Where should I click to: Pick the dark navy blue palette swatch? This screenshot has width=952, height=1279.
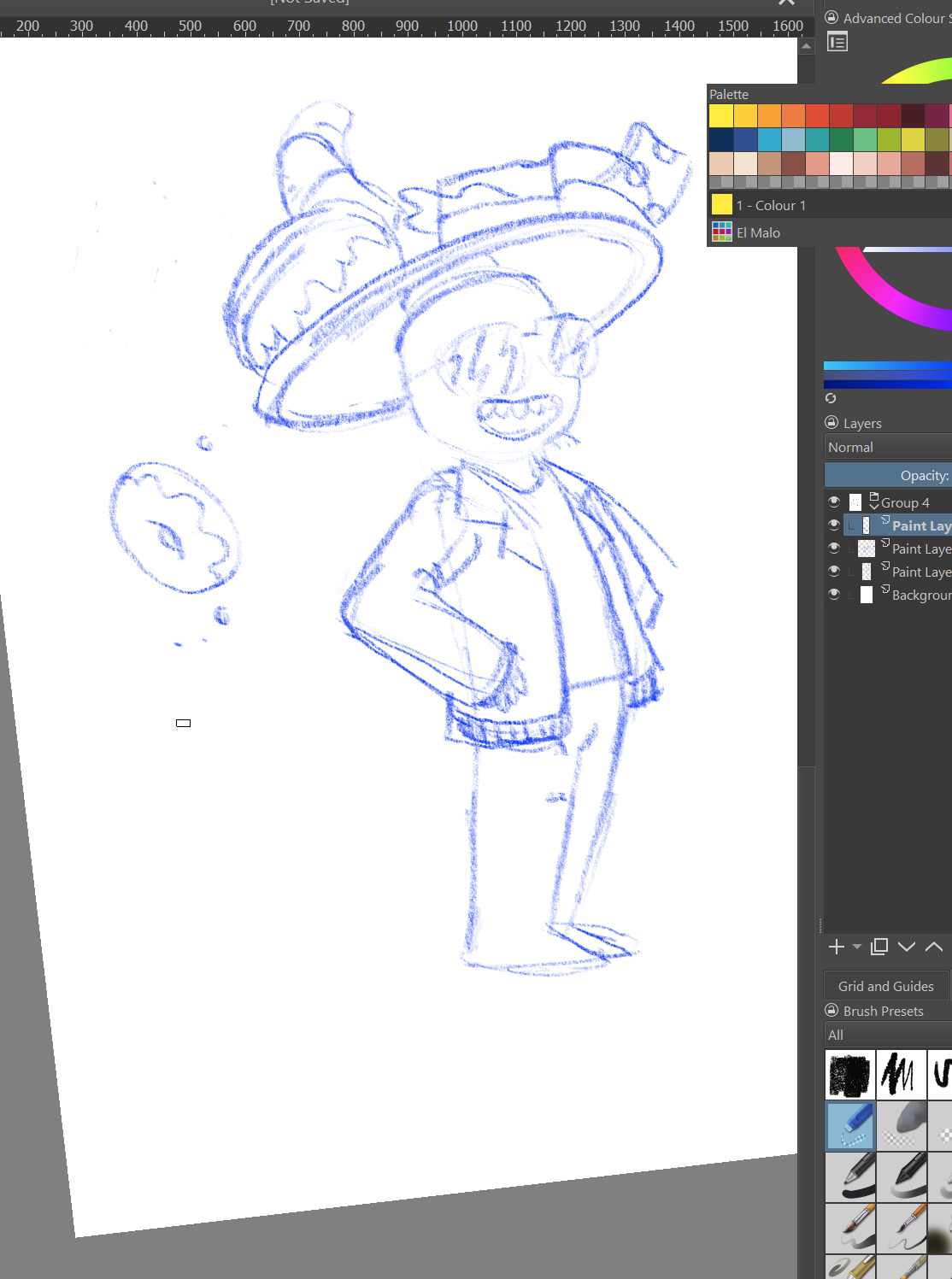click(721, 139)
